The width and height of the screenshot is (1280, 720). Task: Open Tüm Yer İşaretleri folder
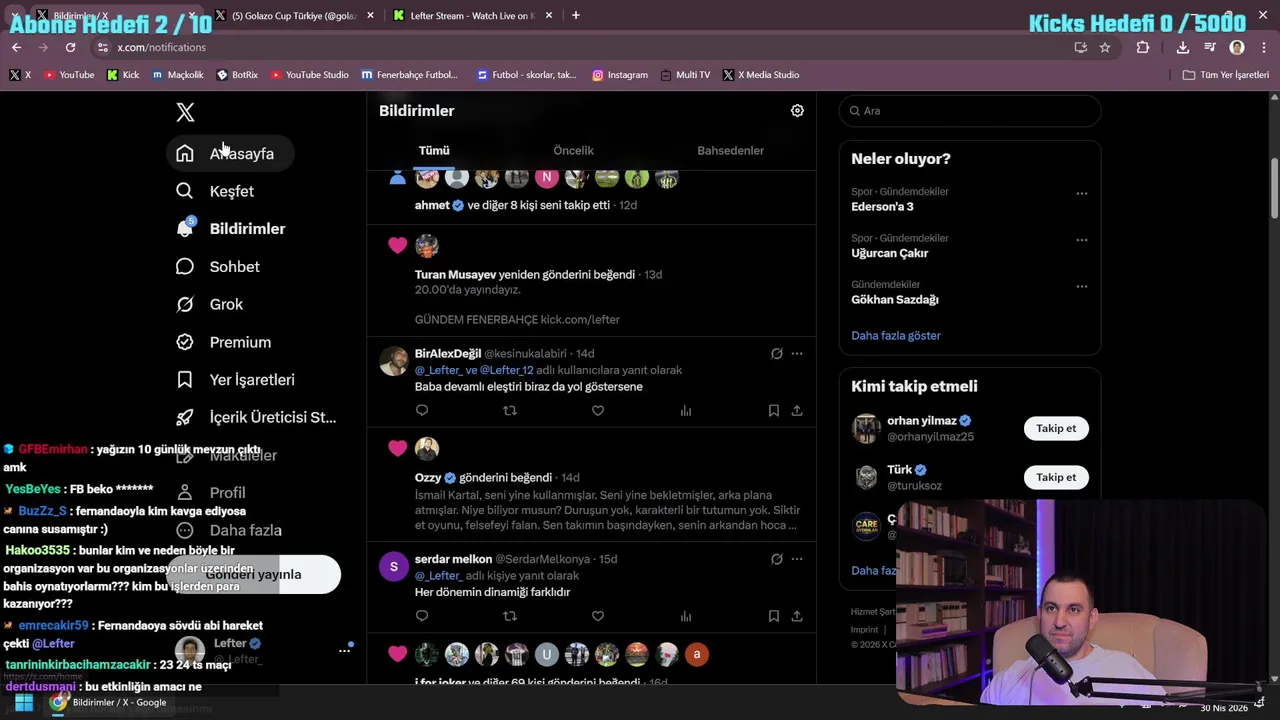[x=1225, y=75]
